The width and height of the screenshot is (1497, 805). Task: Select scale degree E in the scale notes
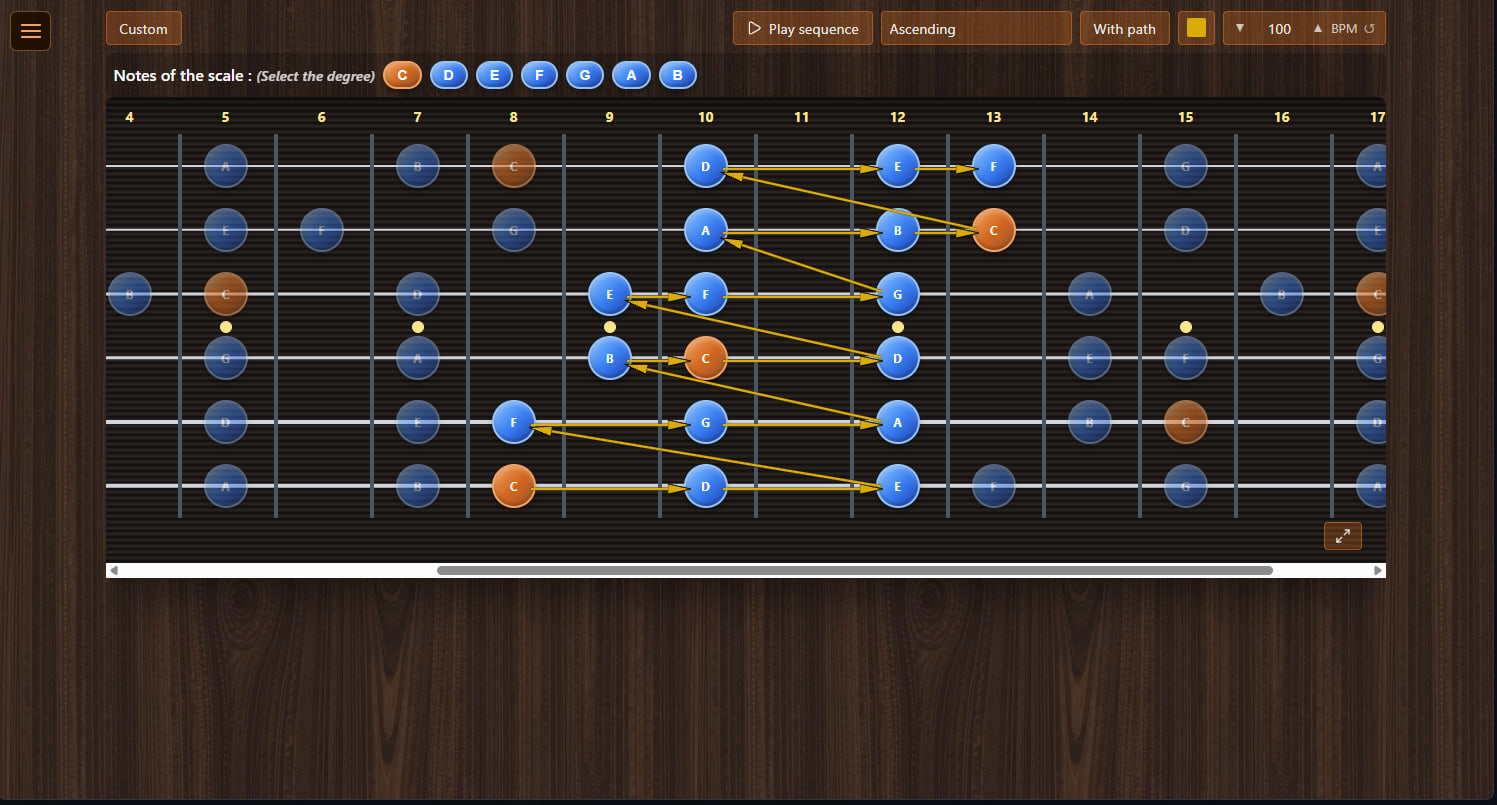[494, 75]
